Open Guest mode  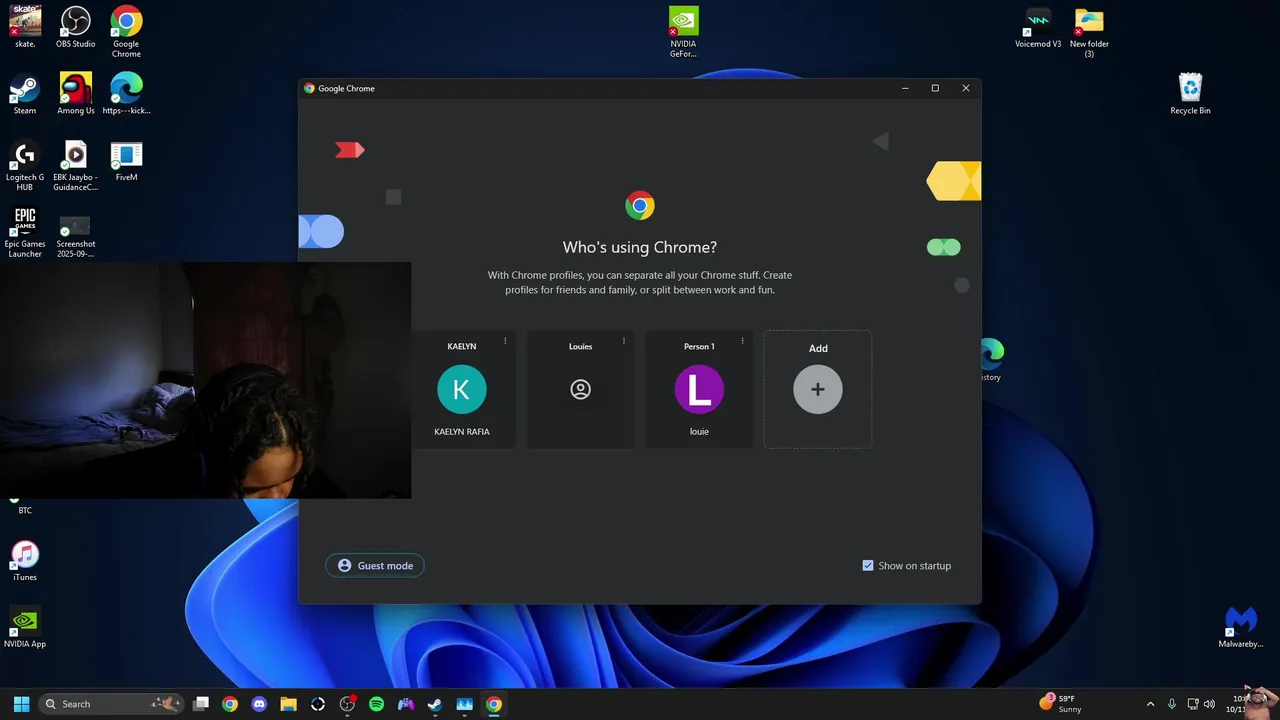[x=375, y=566]
